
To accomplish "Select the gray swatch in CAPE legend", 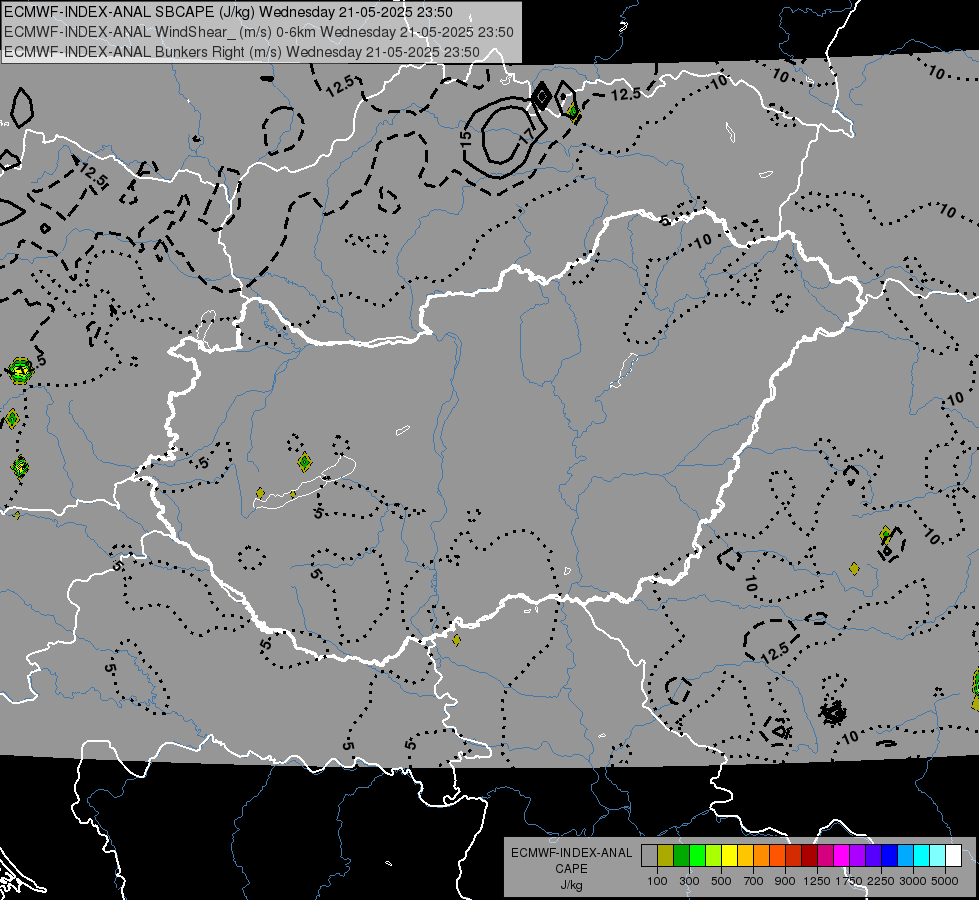I will click(649, 856).
